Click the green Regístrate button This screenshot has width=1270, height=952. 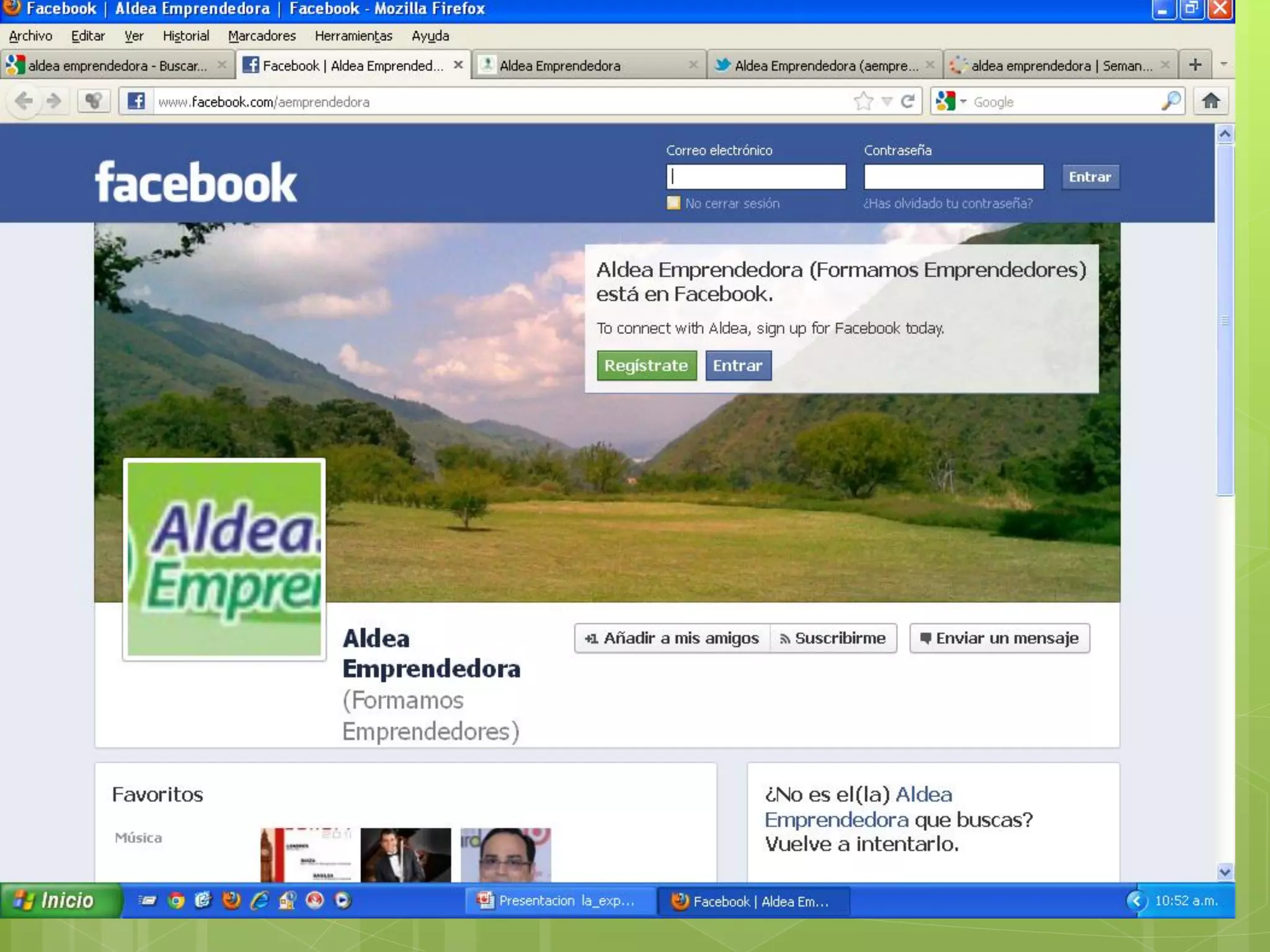pos(646,365)
